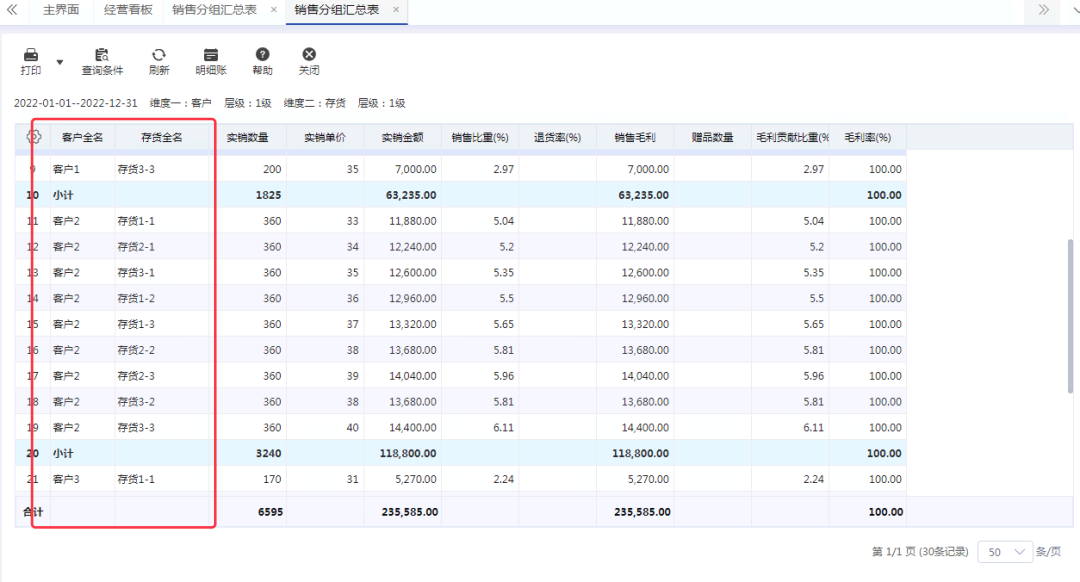Switch to the 经营看板 tab

pyautogui.click(x=128, y=10)
